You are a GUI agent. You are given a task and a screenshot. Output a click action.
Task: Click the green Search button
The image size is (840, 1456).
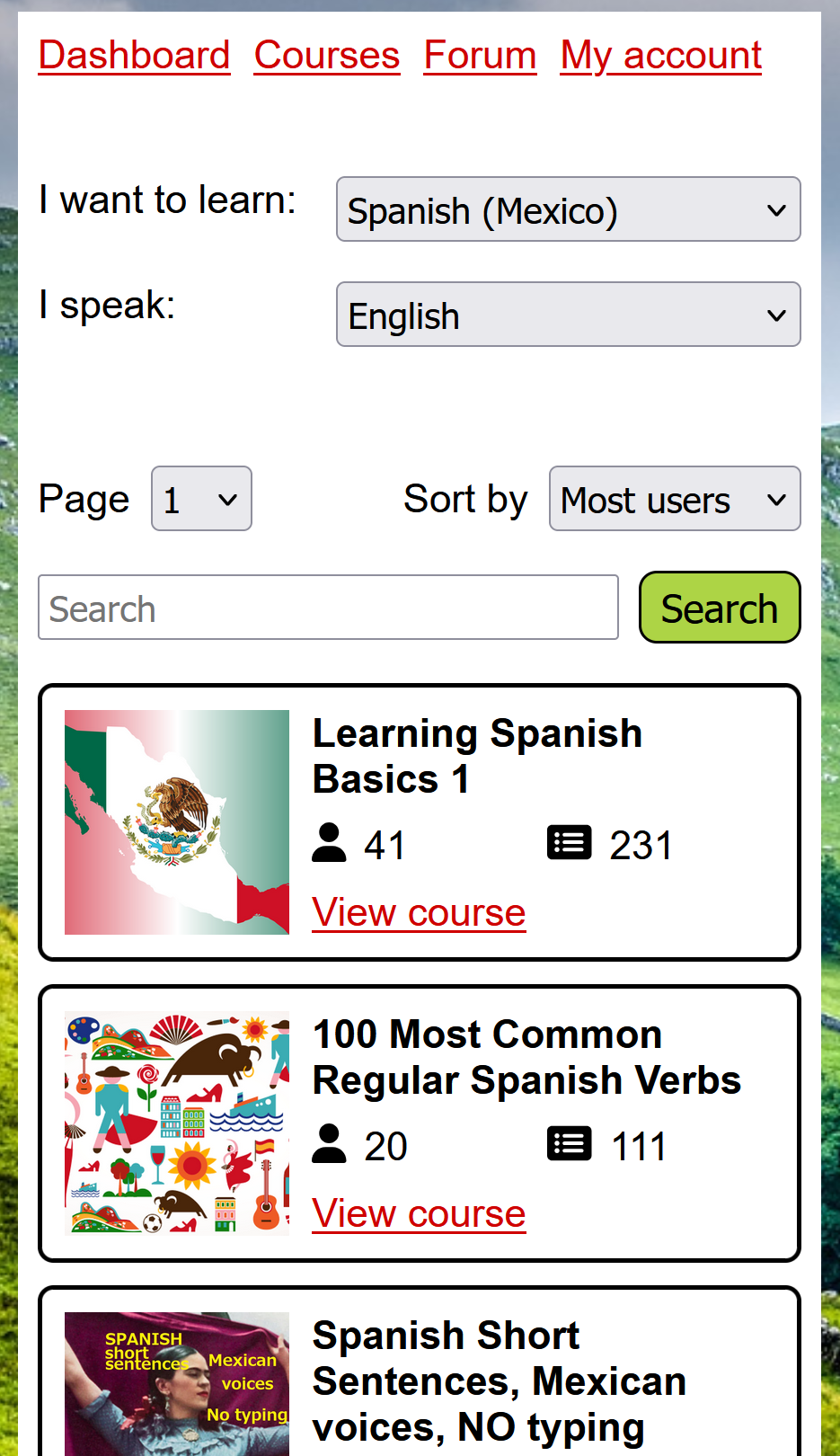click(x=720, y=608)
